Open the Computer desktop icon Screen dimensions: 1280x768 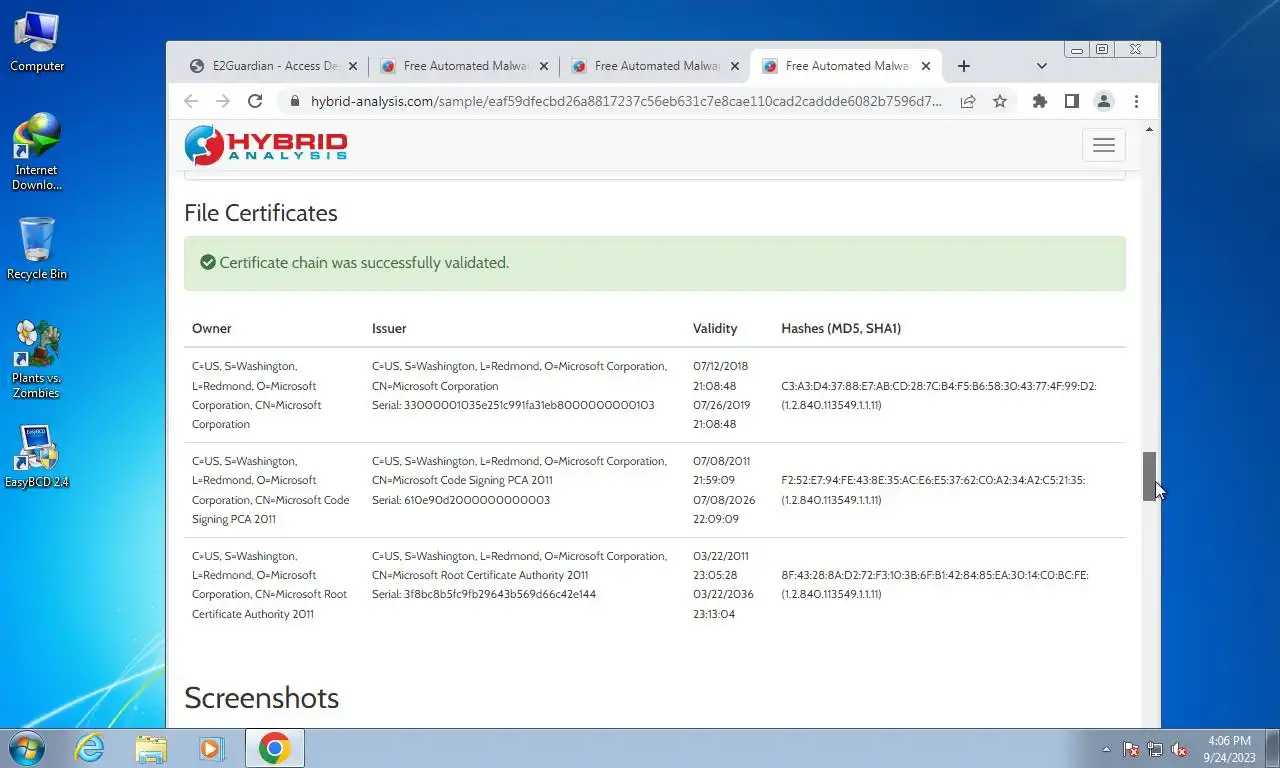click(37, 42)
